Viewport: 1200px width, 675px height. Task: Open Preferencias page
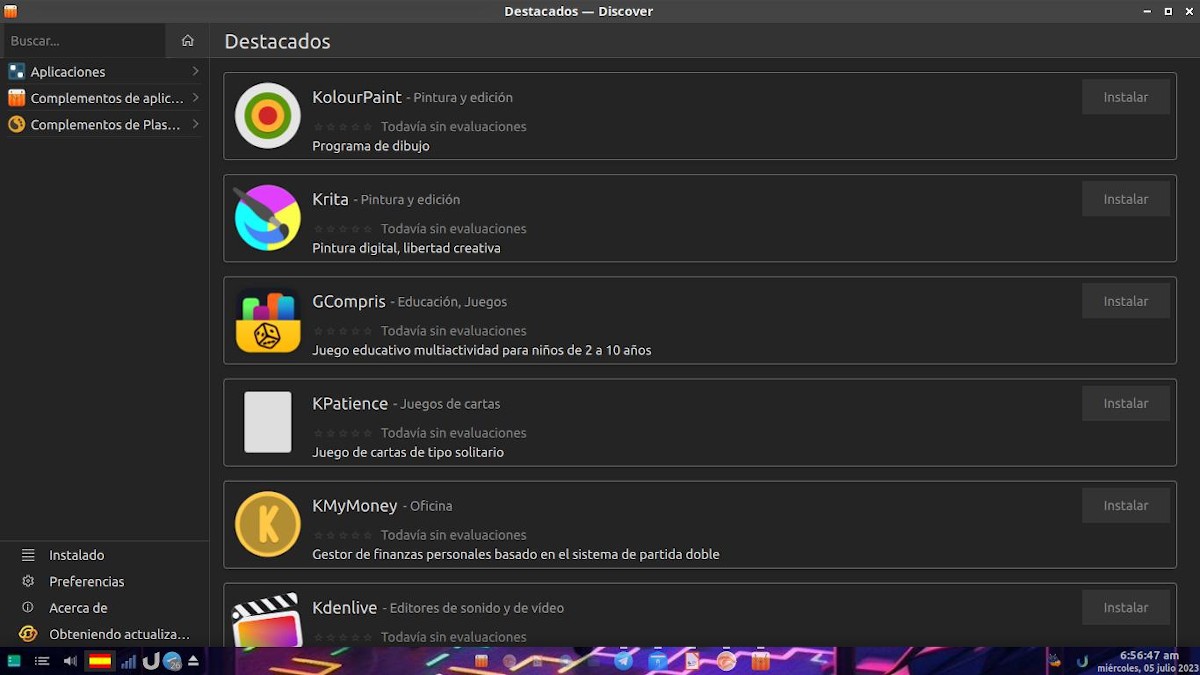(104, 581)
